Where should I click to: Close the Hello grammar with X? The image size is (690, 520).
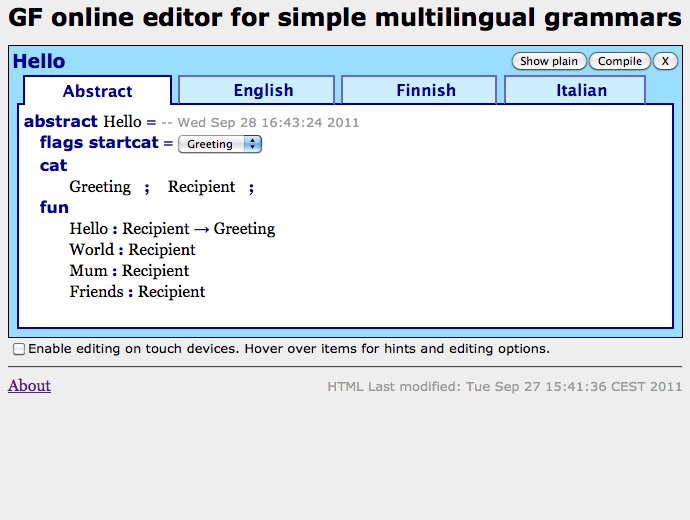665,61
